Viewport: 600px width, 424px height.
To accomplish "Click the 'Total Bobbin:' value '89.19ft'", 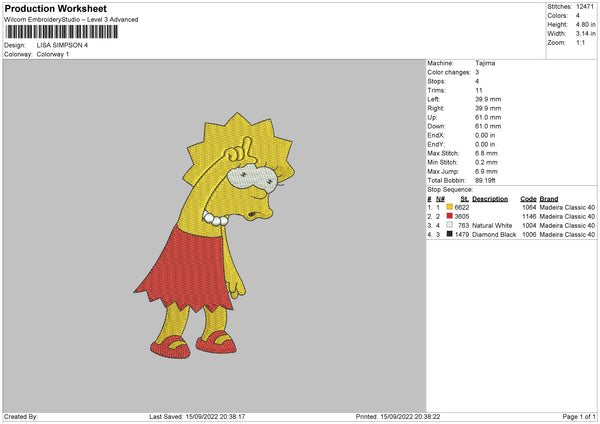I will [x=485, y=181].
